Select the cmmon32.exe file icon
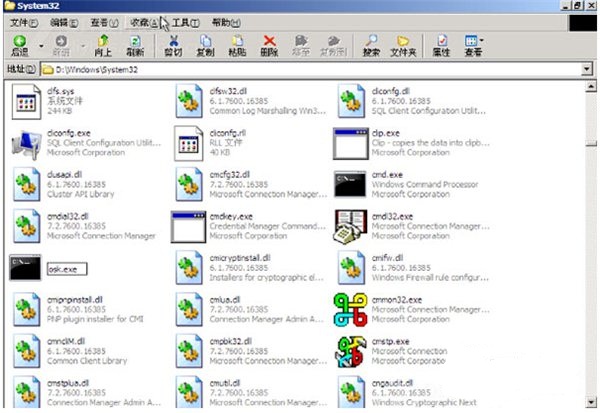This screenshot has width=600, height=413. [x=350, y=309]
